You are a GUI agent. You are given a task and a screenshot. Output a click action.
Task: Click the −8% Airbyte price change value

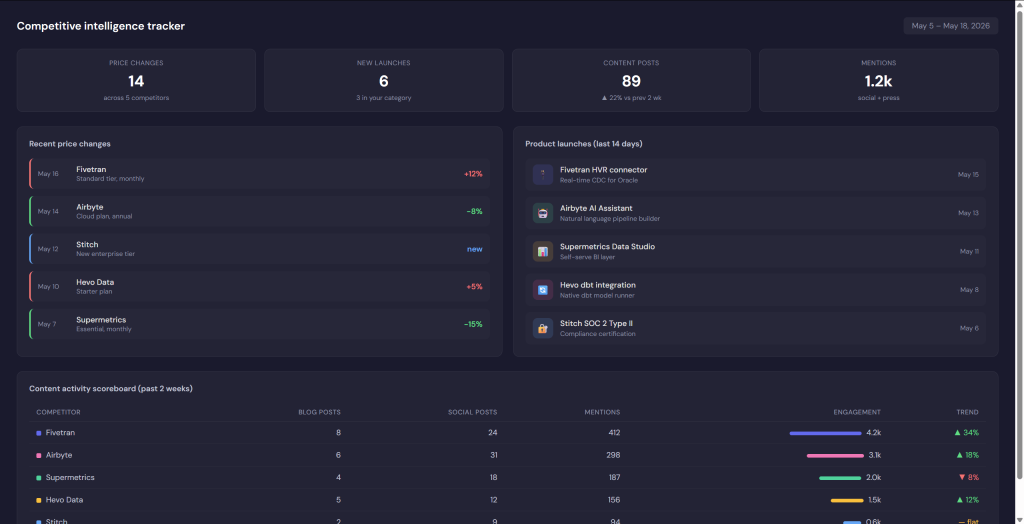[474, 211]
